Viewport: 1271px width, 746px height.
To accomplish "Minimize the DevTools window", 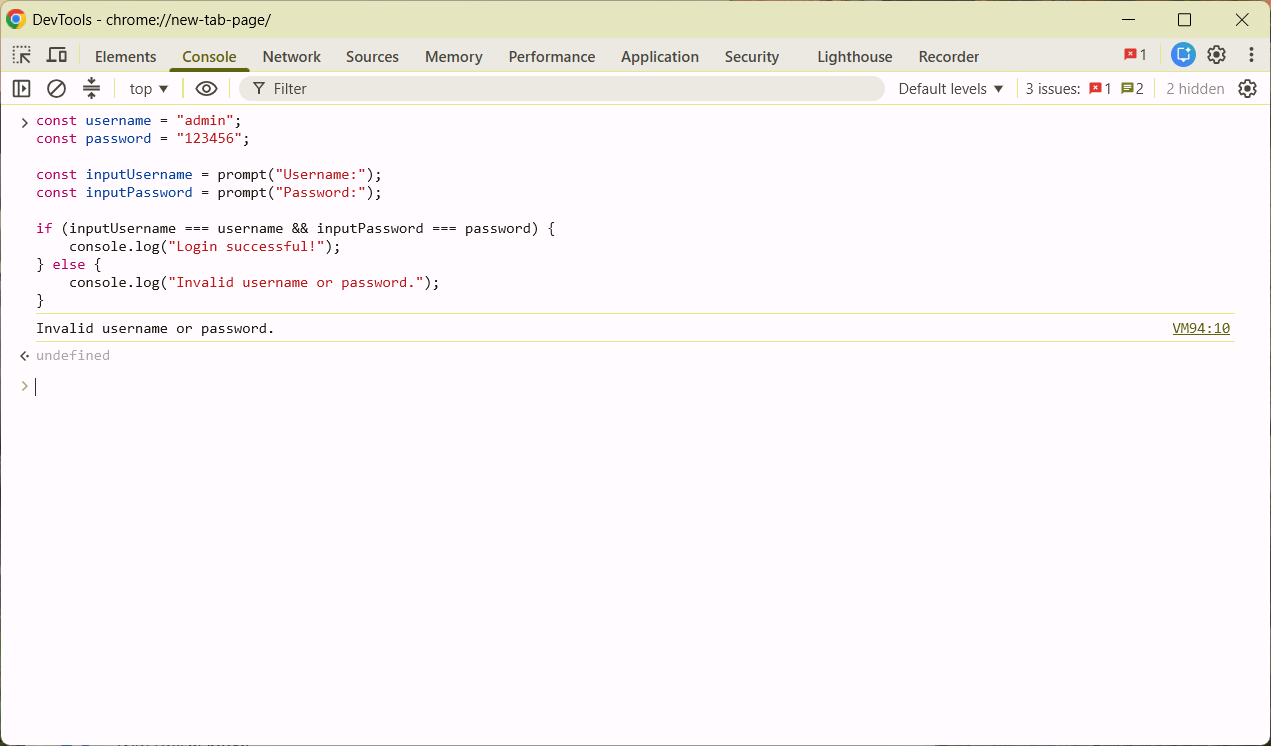I will point(1128,19).
